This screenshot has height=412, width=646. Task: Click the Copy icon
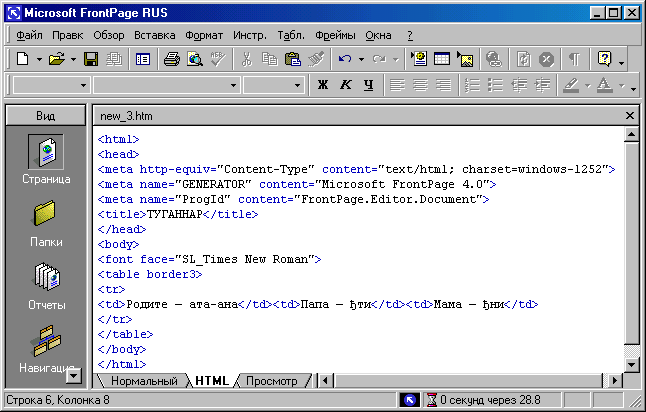coord(270,60)
